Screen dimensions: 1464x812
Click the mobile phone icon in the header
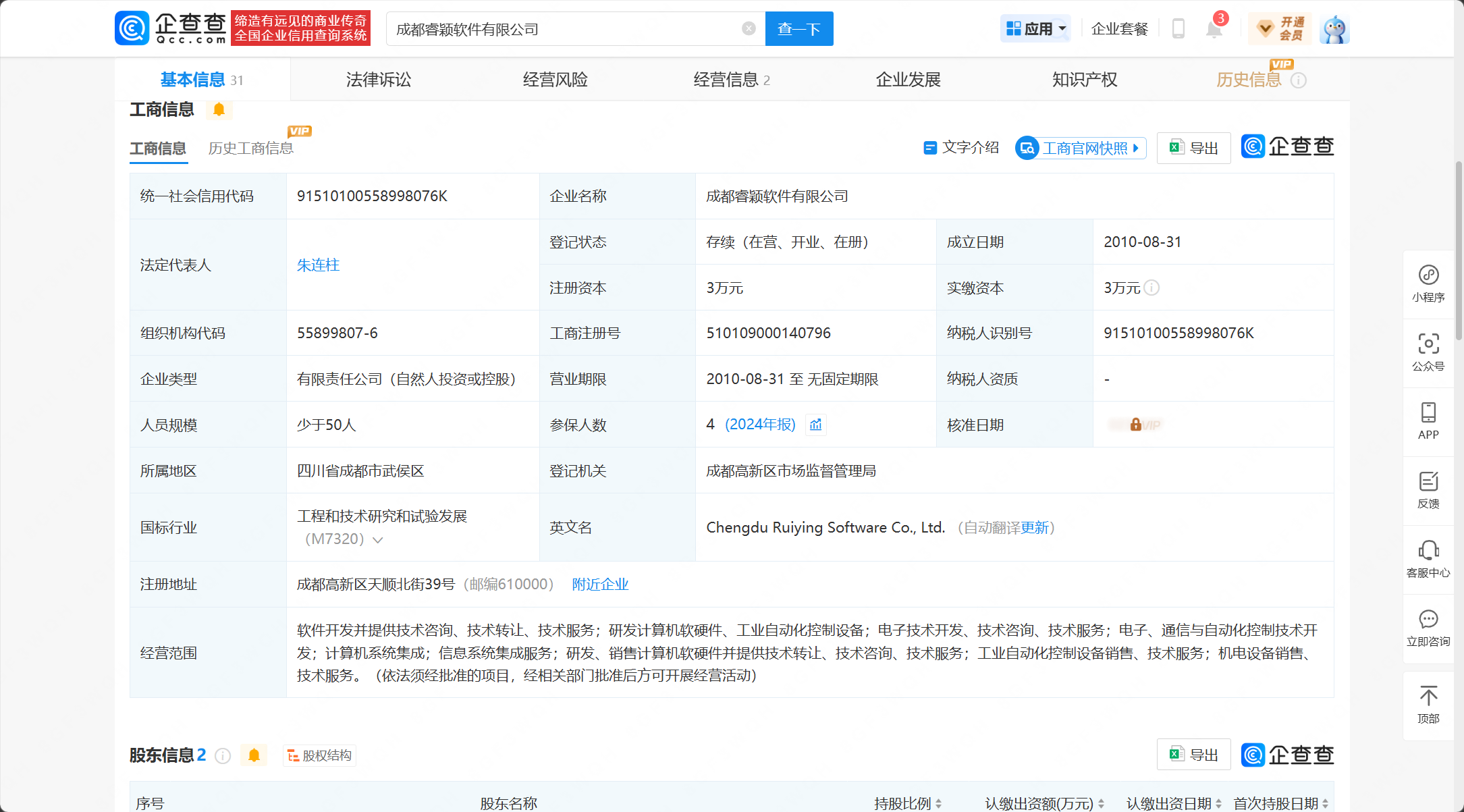[x=1178, y=29]
